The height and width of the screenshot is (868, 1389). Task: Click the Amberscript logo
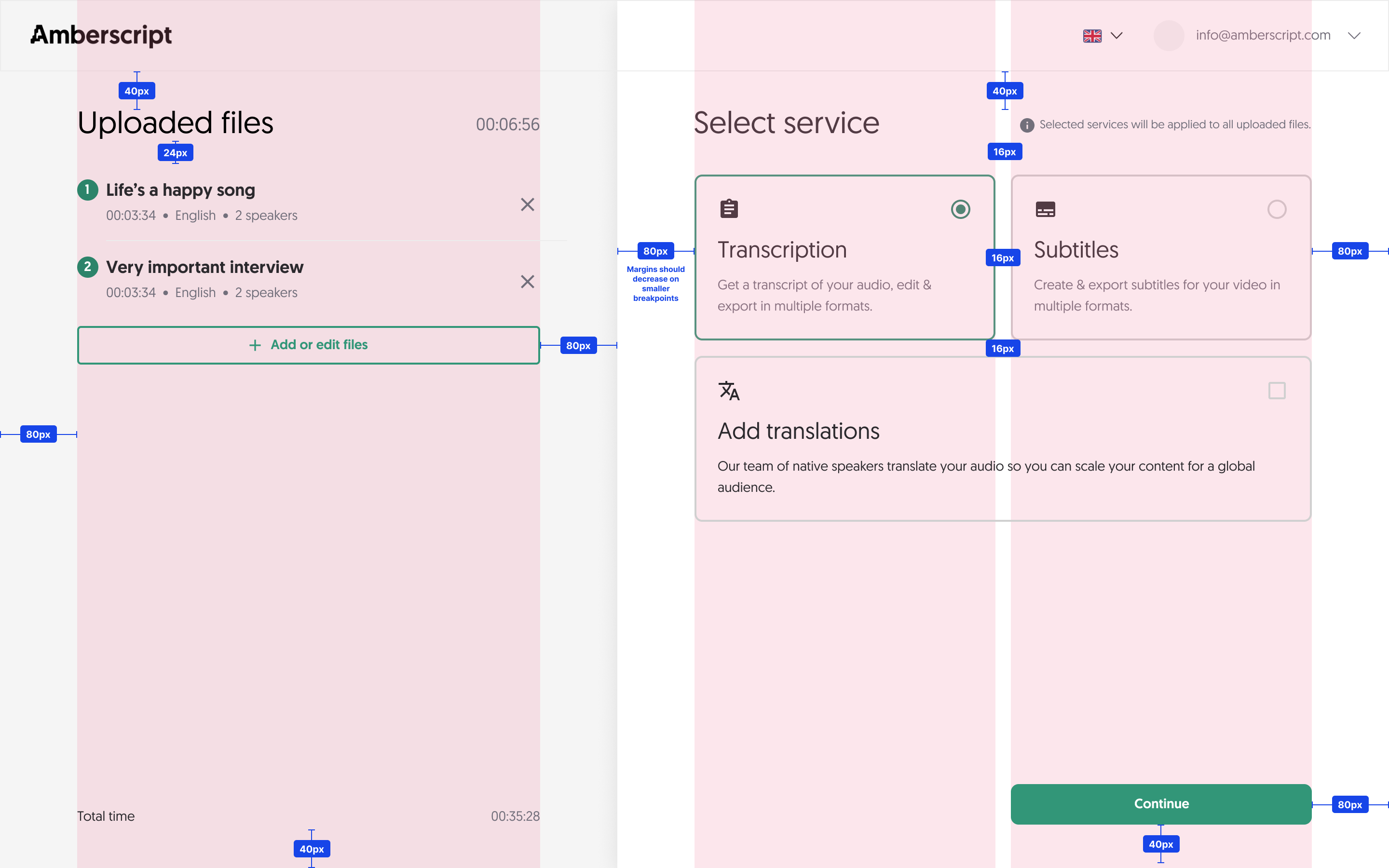(x=101, y=35)
